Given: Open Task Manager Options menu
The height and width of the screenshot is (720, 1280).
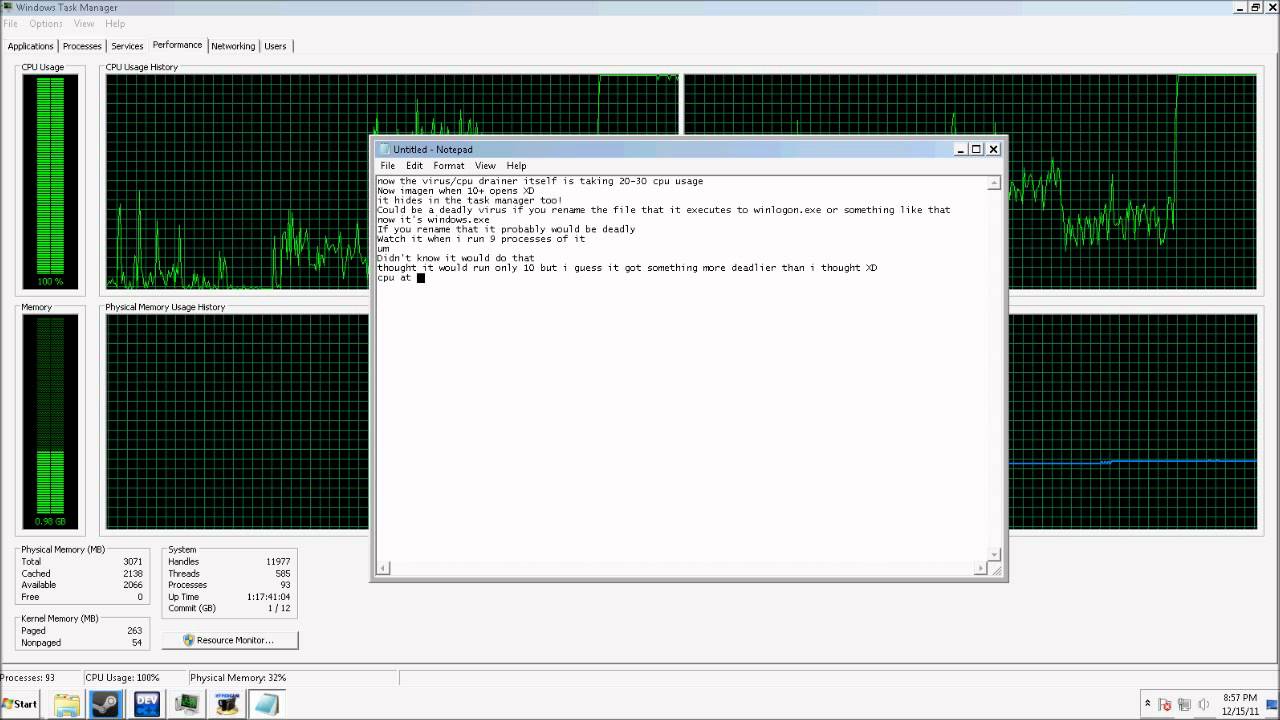Looking at the screenshot, I should coord(46,23).
